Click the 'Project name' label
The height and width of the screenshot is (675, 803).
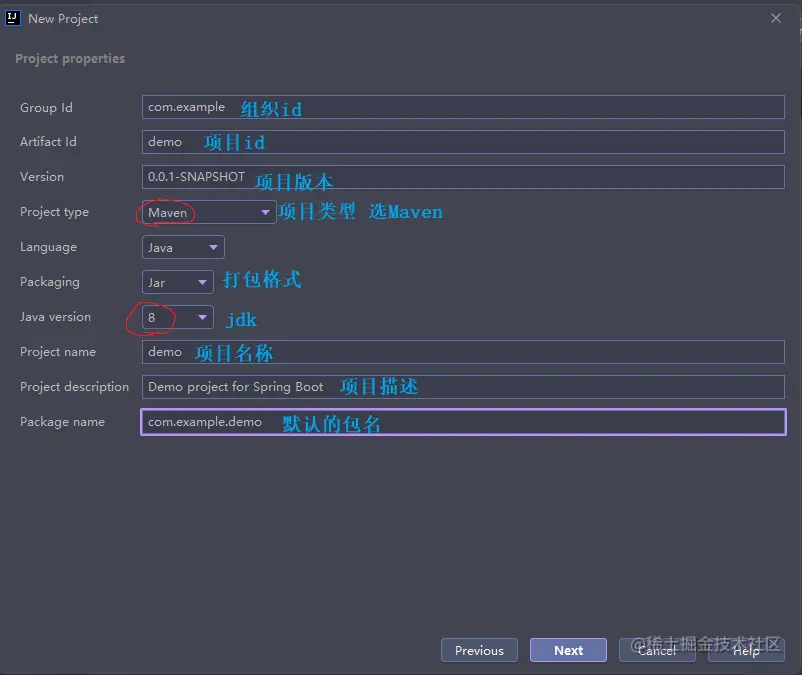[x=58, y=352]
